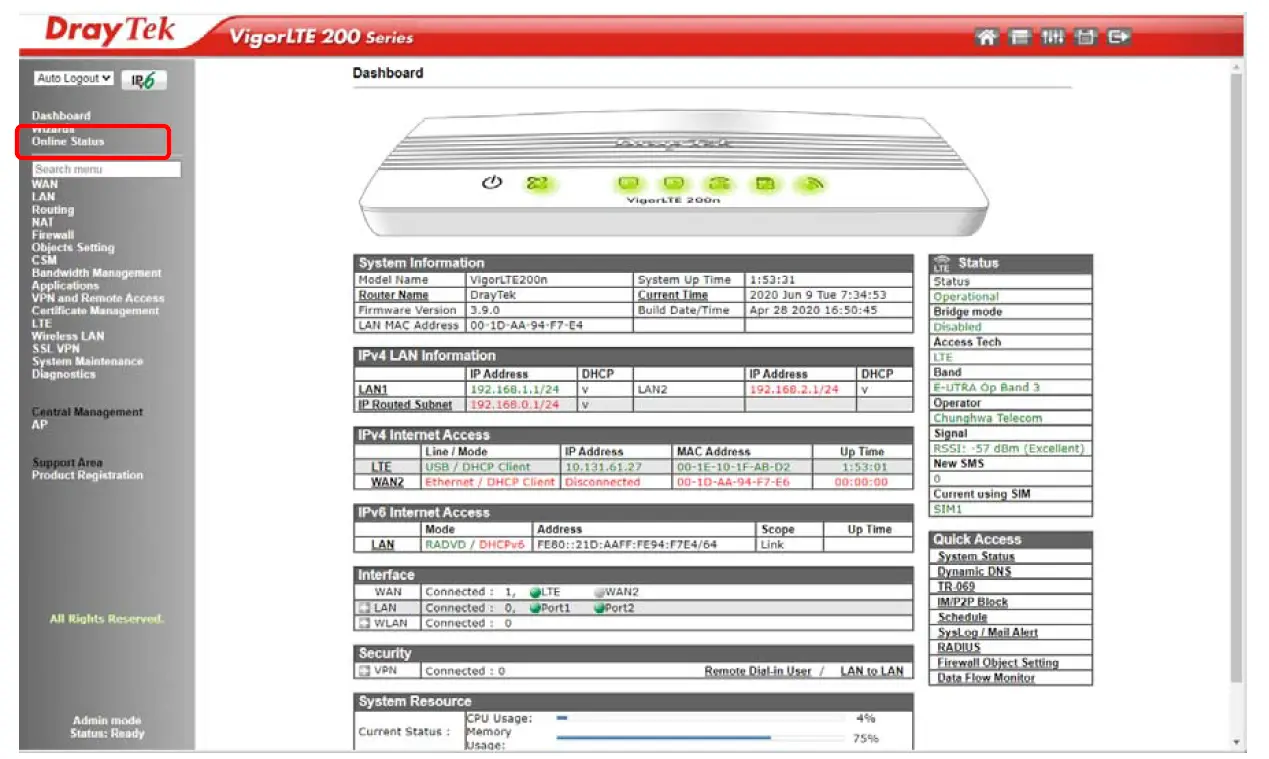Open the Objects Setting menu
Viewport: 1269px width, 759px height.
(72, 248)
